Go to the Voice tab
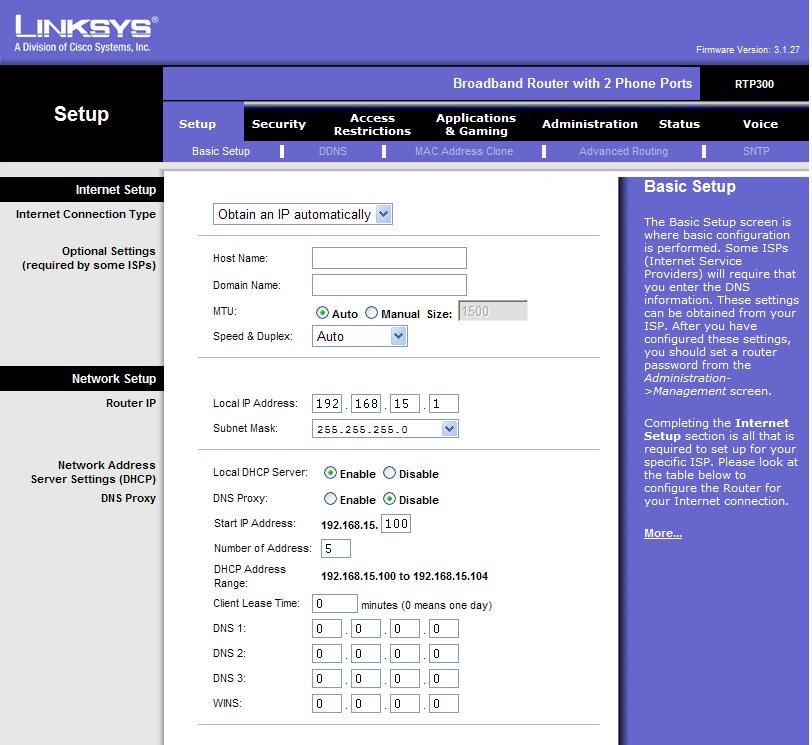Viewport: 812px width, 745px height. point(760,124)
